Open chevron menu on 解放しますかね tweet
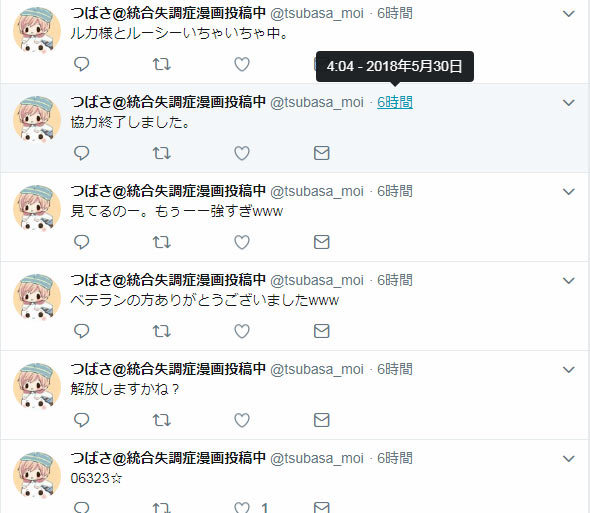 click(x=569, y=370)
